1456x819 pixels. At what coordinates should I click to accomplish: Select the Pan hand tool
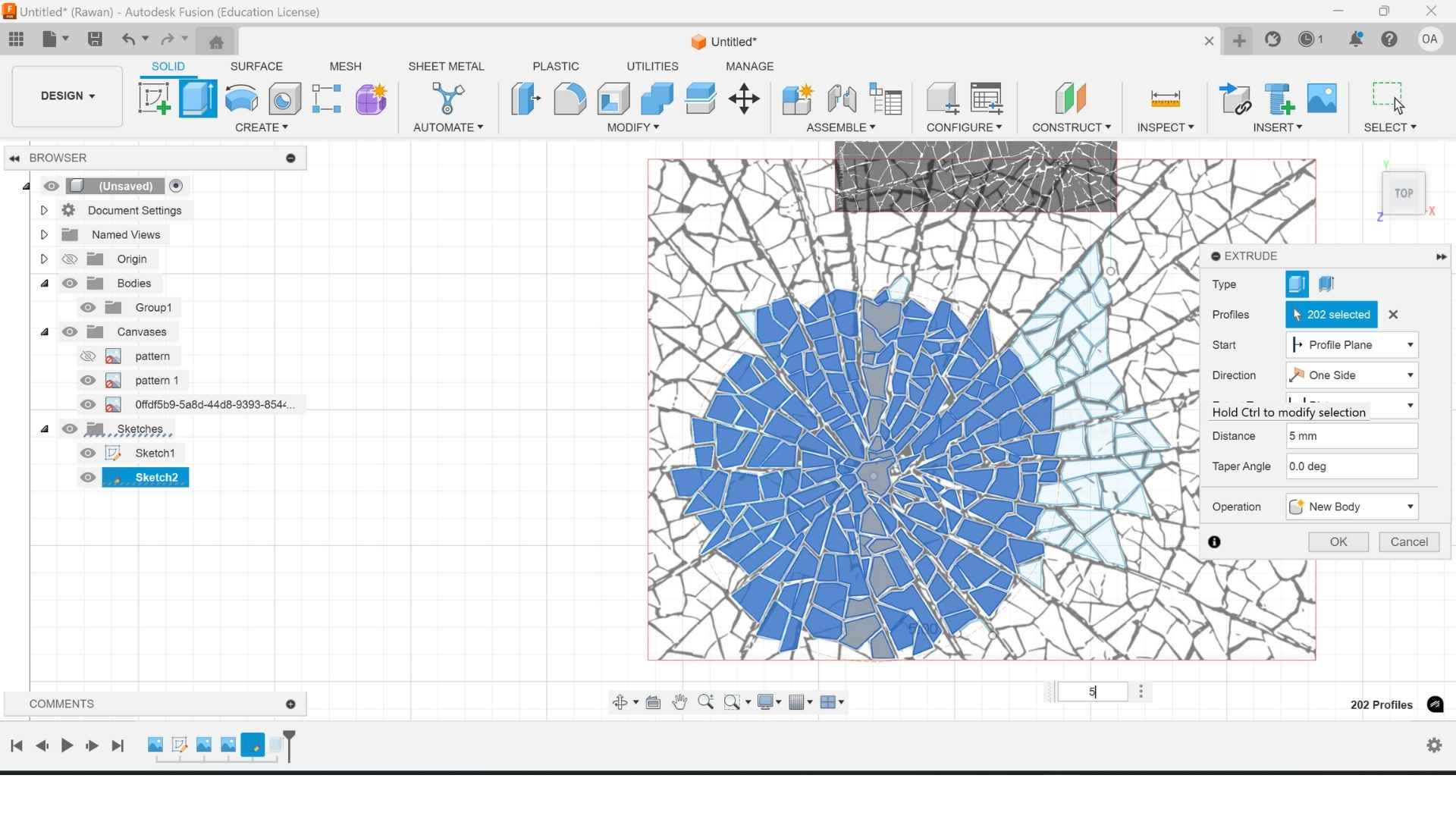coord(679,702)
